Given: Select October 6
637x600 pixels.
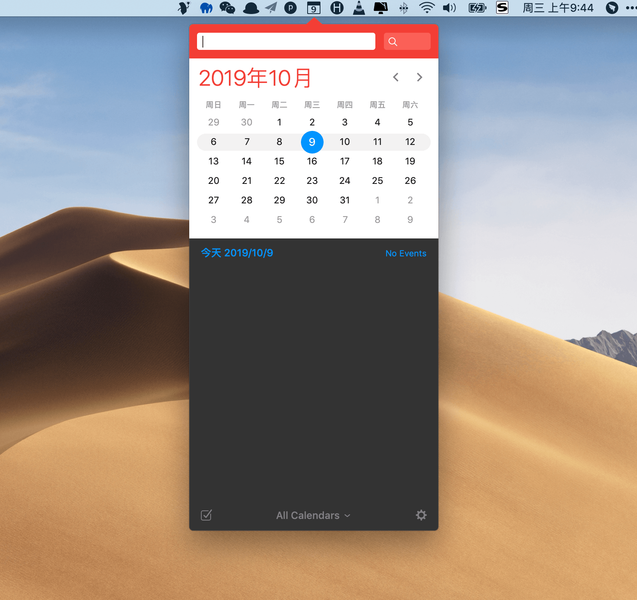Looking at the screenshot, I should pos(214,142).
